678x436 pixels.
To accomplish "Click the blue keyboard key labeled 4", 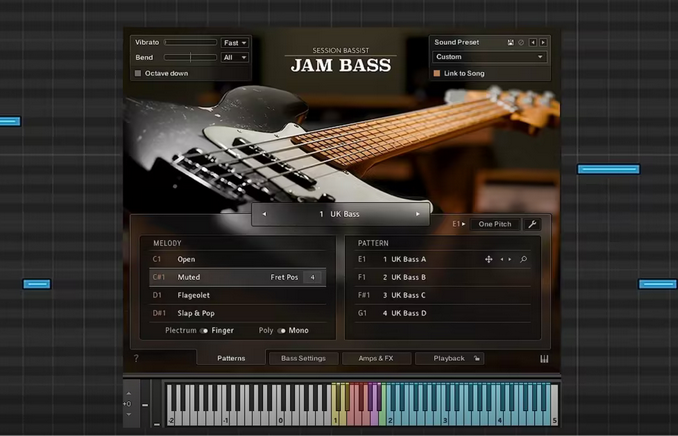I will click(x=499, y=419).
